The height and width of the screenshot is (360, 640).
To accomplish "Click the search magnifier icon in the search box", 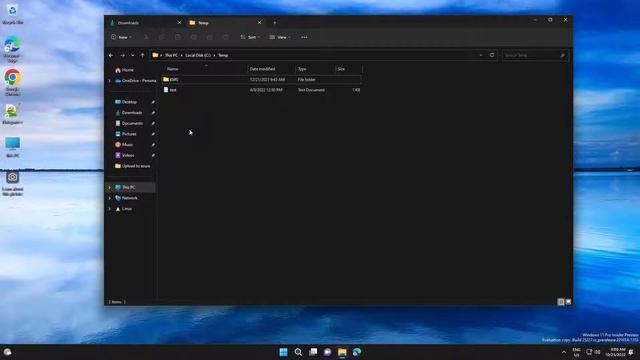I will coord(562,55).
